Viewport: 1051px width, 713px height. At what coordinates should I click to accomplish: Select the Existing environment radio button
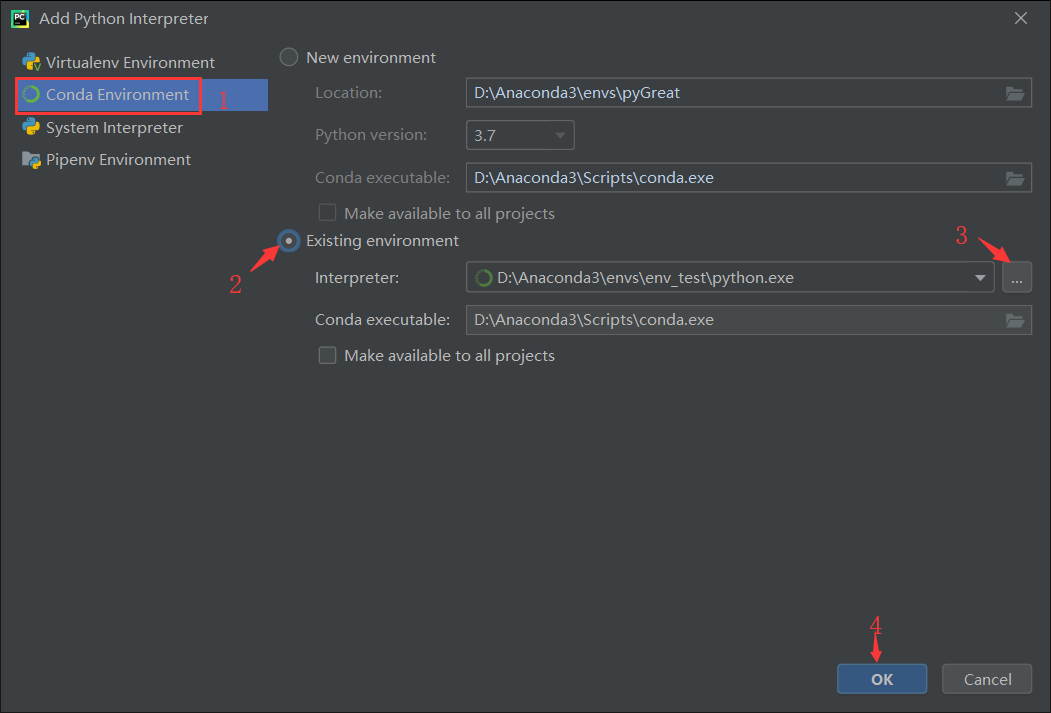pyautogui.click(x=289, y=241)
